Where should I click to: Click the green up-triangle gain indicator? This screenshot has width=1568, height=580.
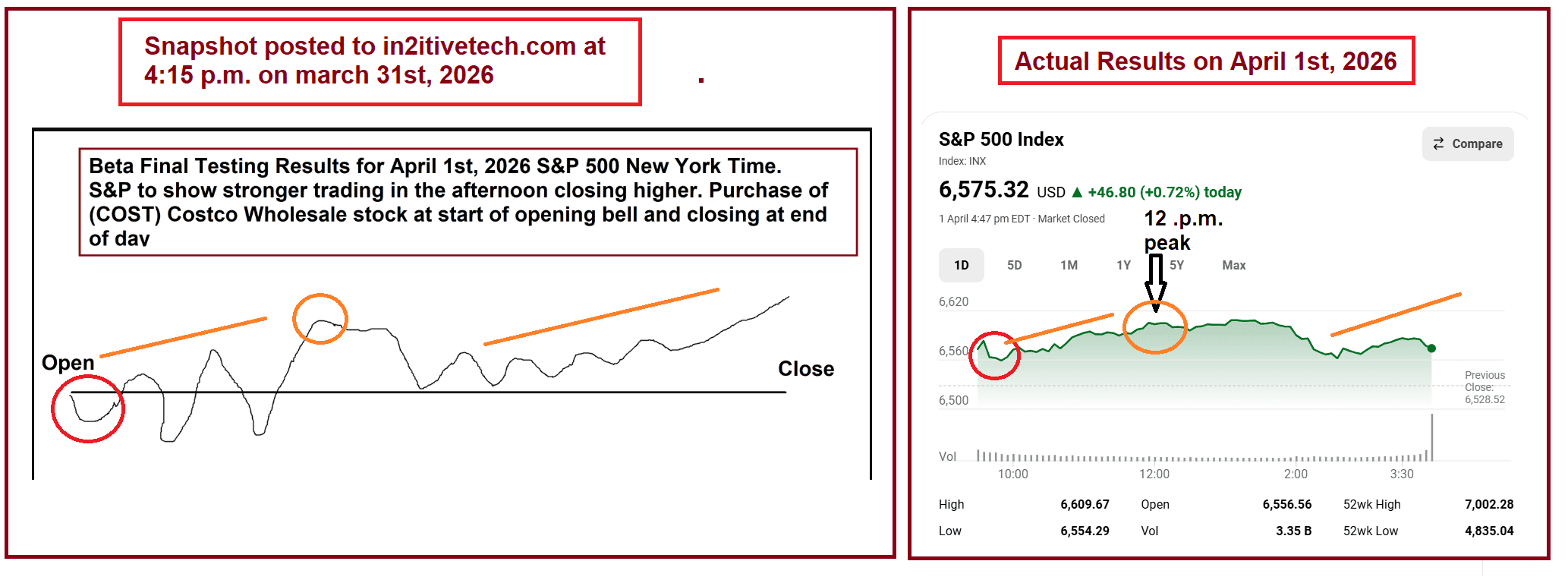pos(1076,192)
